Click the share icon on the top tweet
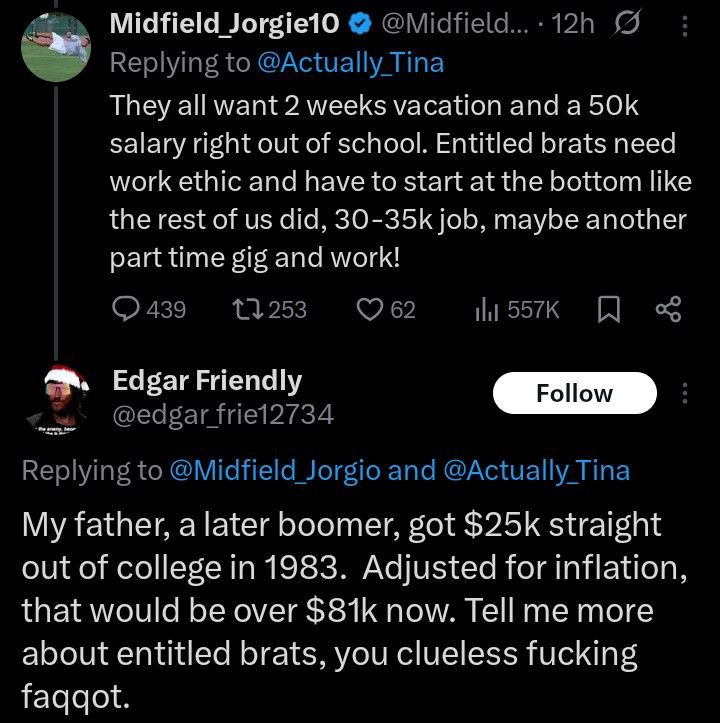Viewport: 720px width, 723px height. click(667, 311)
